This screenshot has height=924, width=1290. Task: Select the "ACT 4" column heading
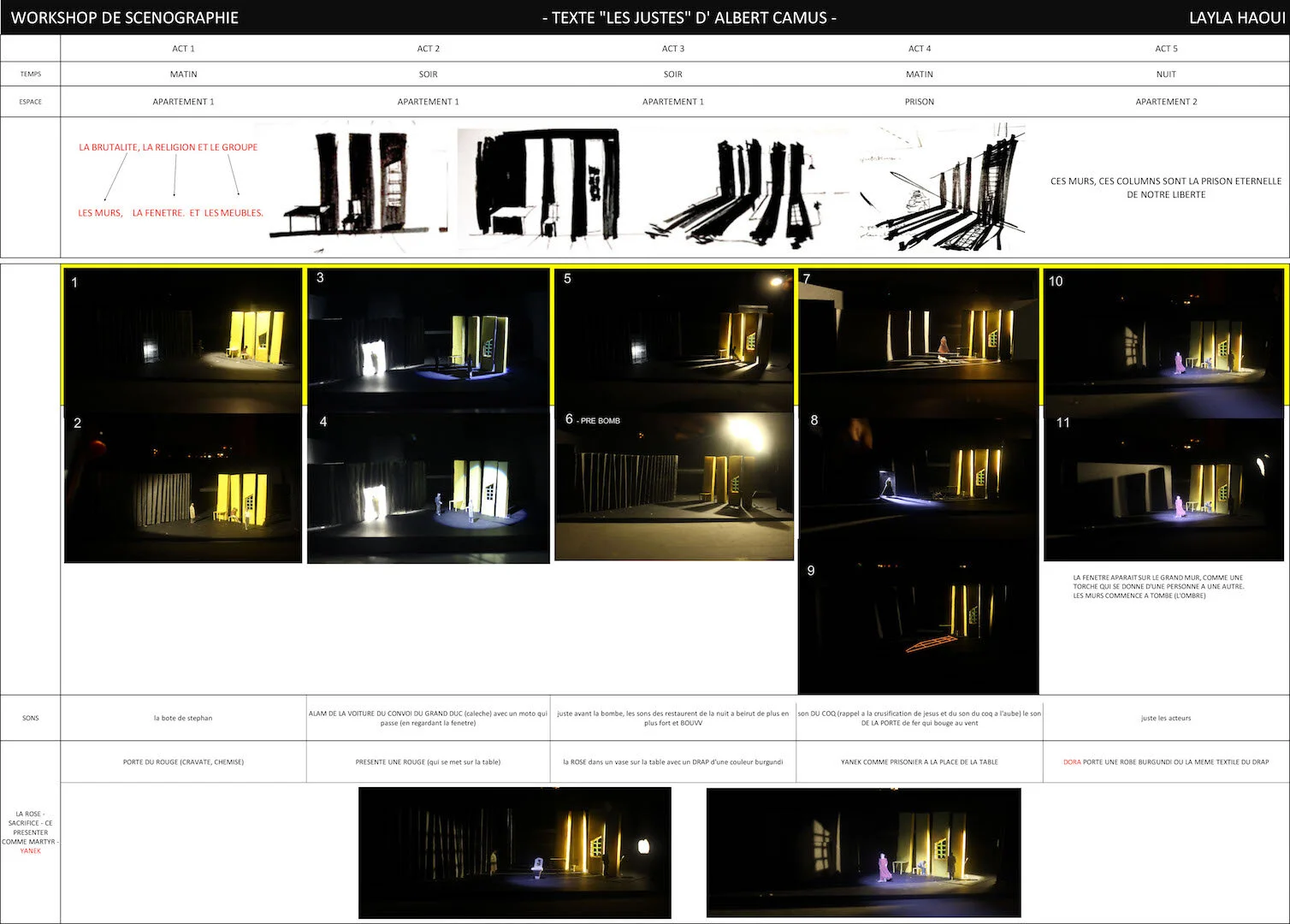[x=920, y=49]
